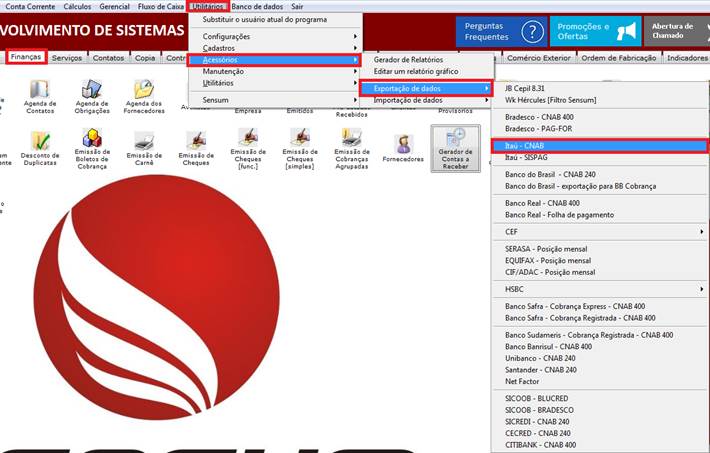The height and width of the screenshot is (453, 710).
Task: Expand Exportação de dados submenu
Action: tap(427, 88)
